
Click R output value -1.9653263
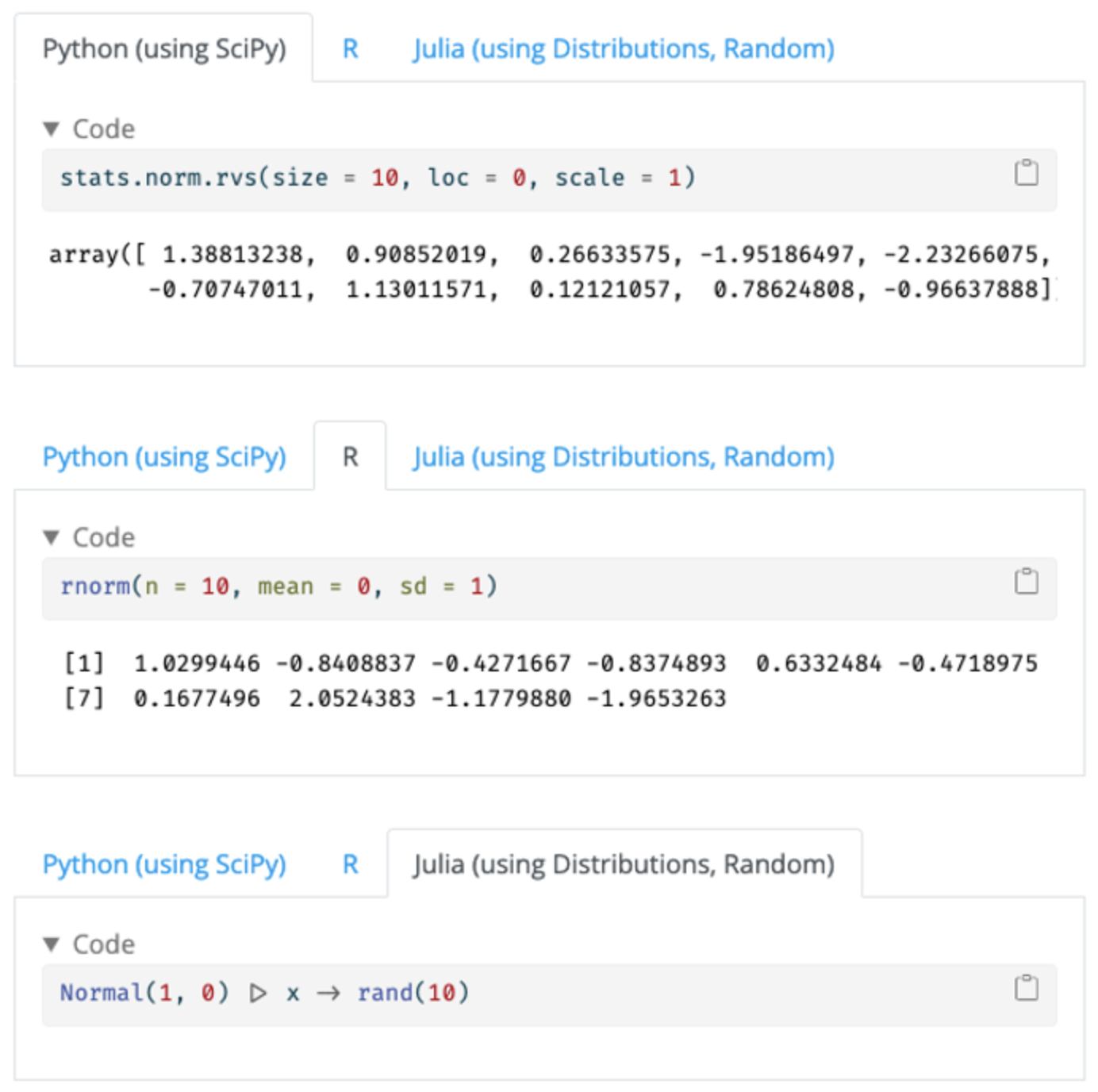655,698
